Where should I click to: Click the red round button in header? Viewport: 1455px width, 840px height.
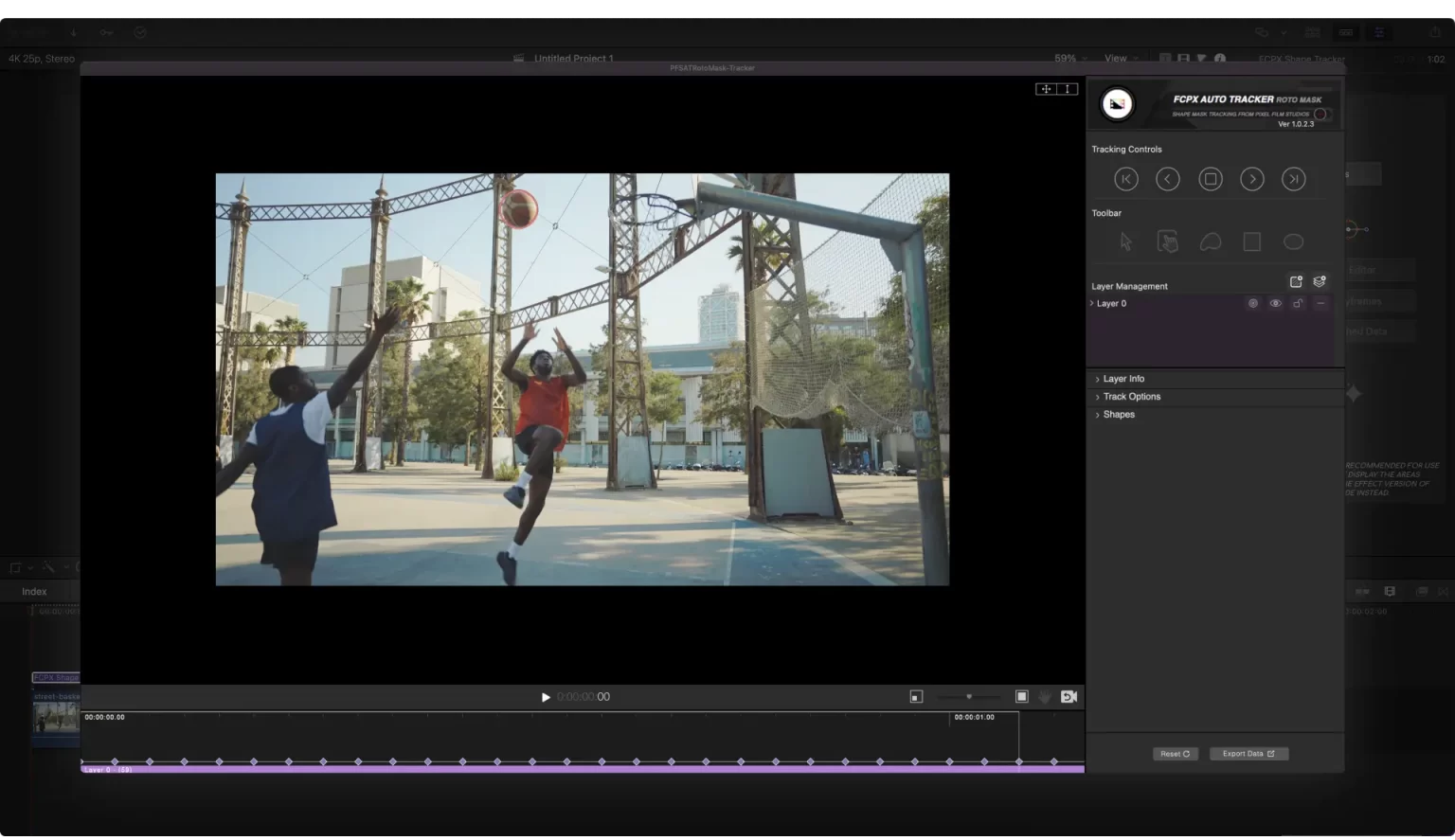(x=1320, y=115)
